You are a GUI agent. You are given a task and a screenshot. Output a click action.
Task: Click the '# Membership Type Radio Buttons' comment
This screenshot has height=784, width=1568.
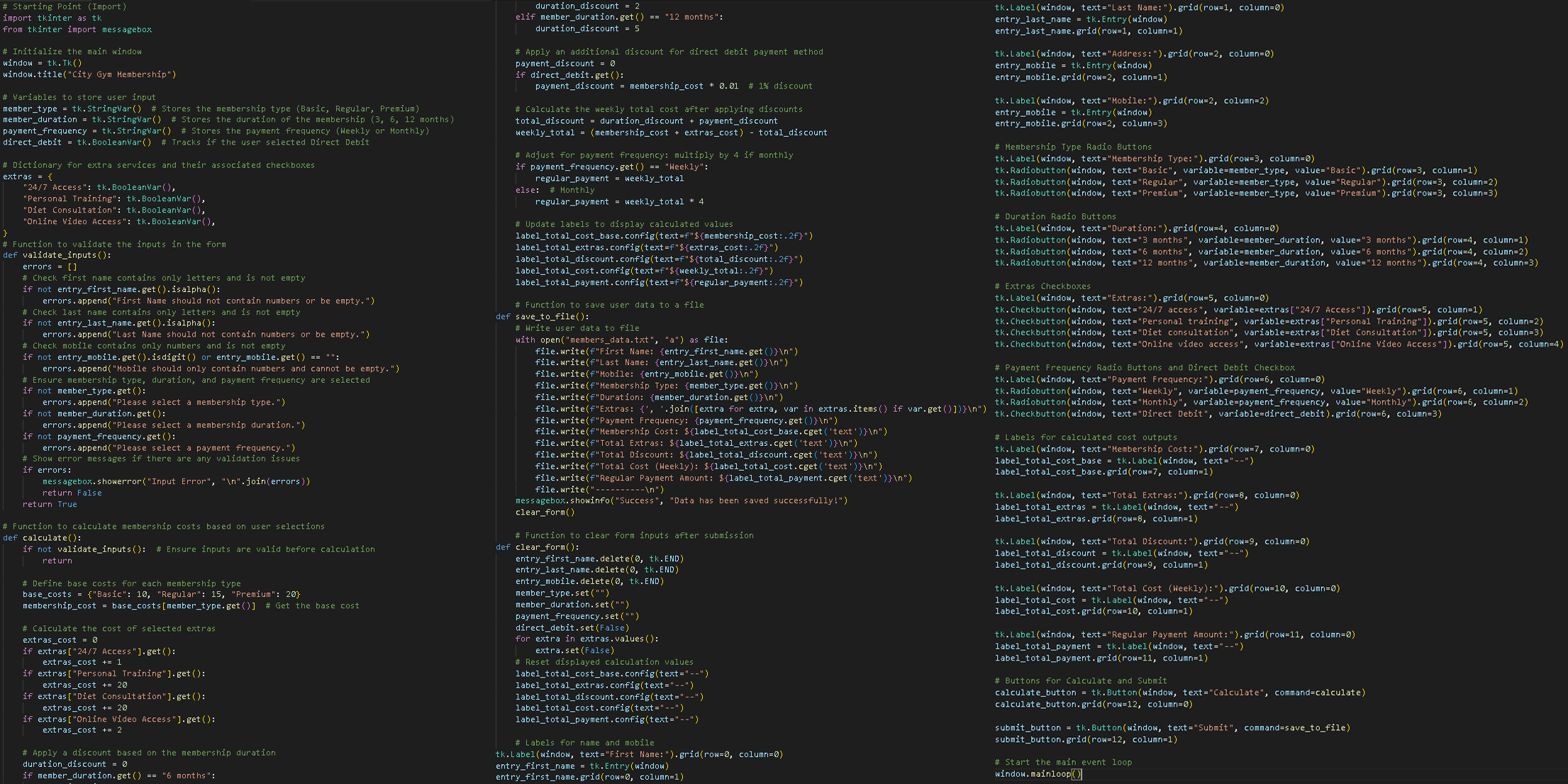[x=1073, y=147]
